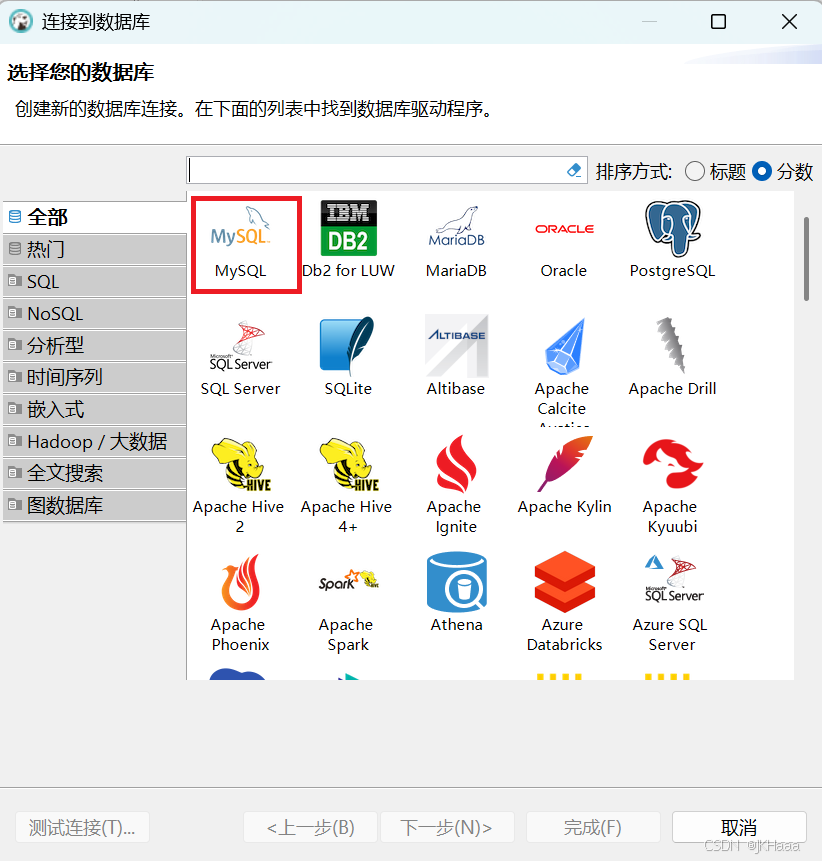Click the 取消 button
This screenshot has height=861, width=822.
[739, 827]
